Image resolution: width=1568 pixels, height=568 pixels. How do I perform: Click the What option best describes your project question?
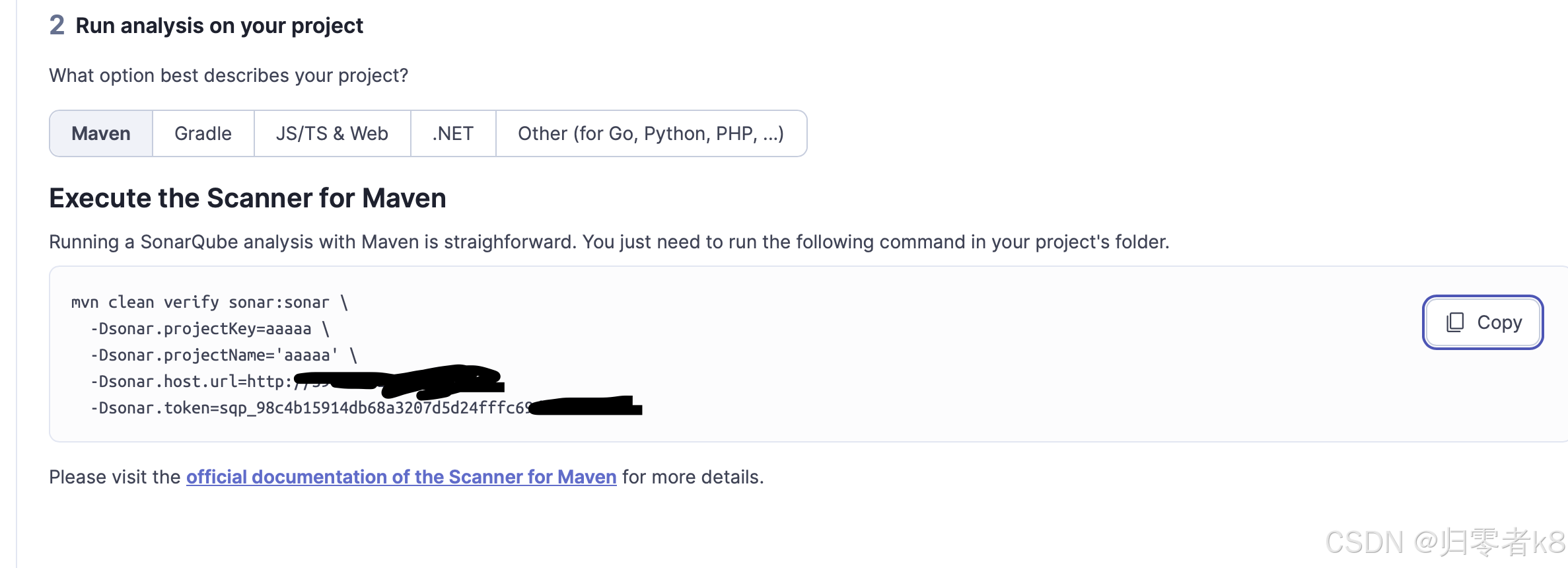pos(229,75)
